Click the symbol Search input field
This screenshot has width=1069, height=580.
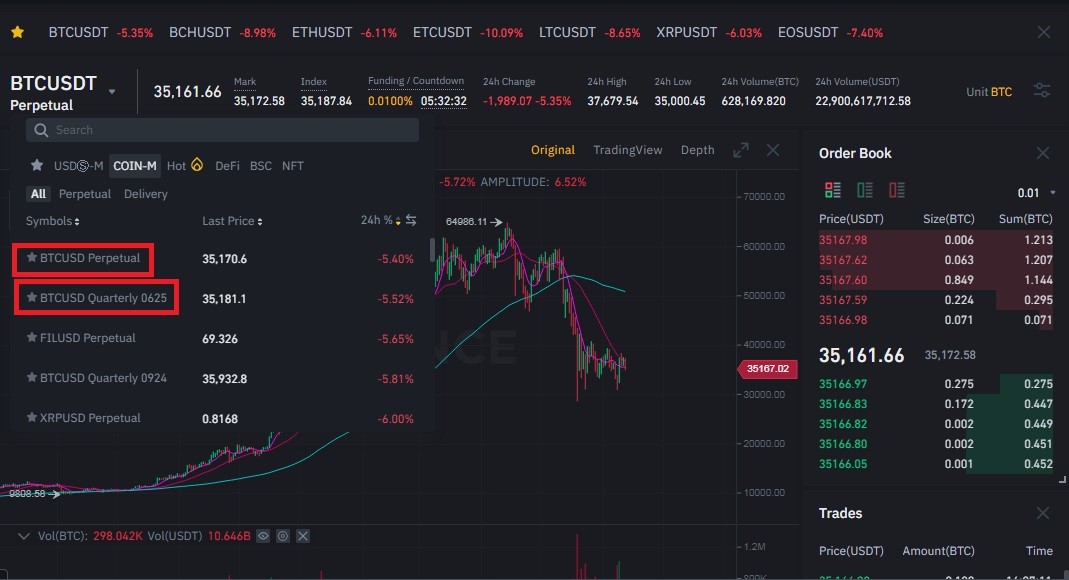(x=222, y=129)
